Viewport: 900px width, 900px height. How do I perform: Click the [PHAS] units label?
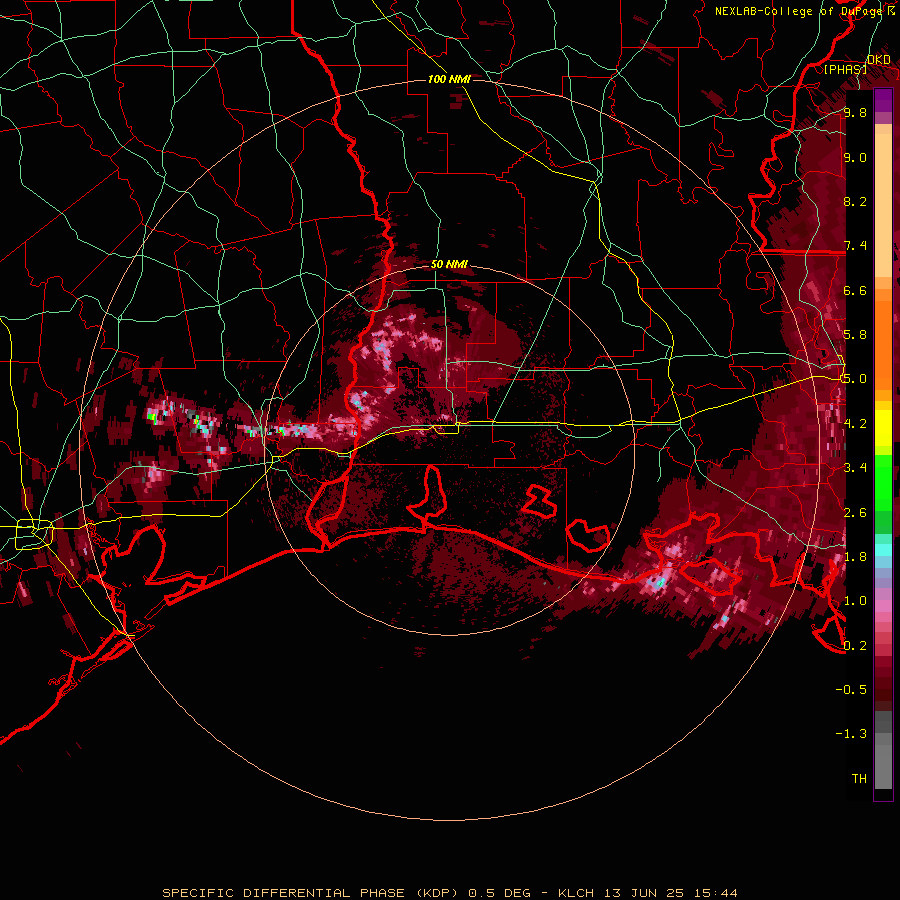[x=845, y=69]
